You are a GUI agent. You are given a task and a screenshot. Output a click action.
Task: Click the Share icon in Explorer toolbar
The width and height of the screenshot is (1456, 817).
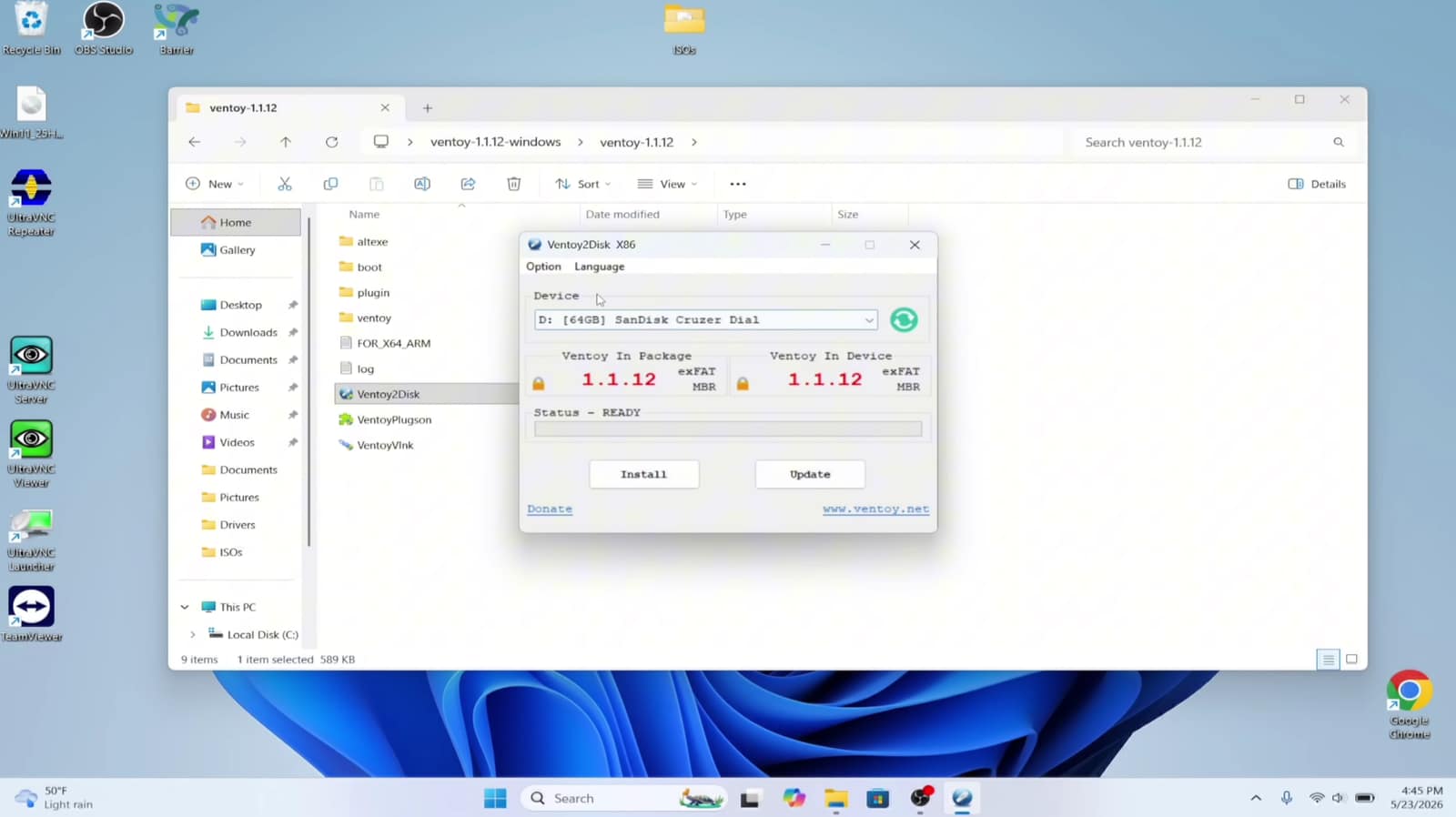pyautogui.click(x=468, y=184)
